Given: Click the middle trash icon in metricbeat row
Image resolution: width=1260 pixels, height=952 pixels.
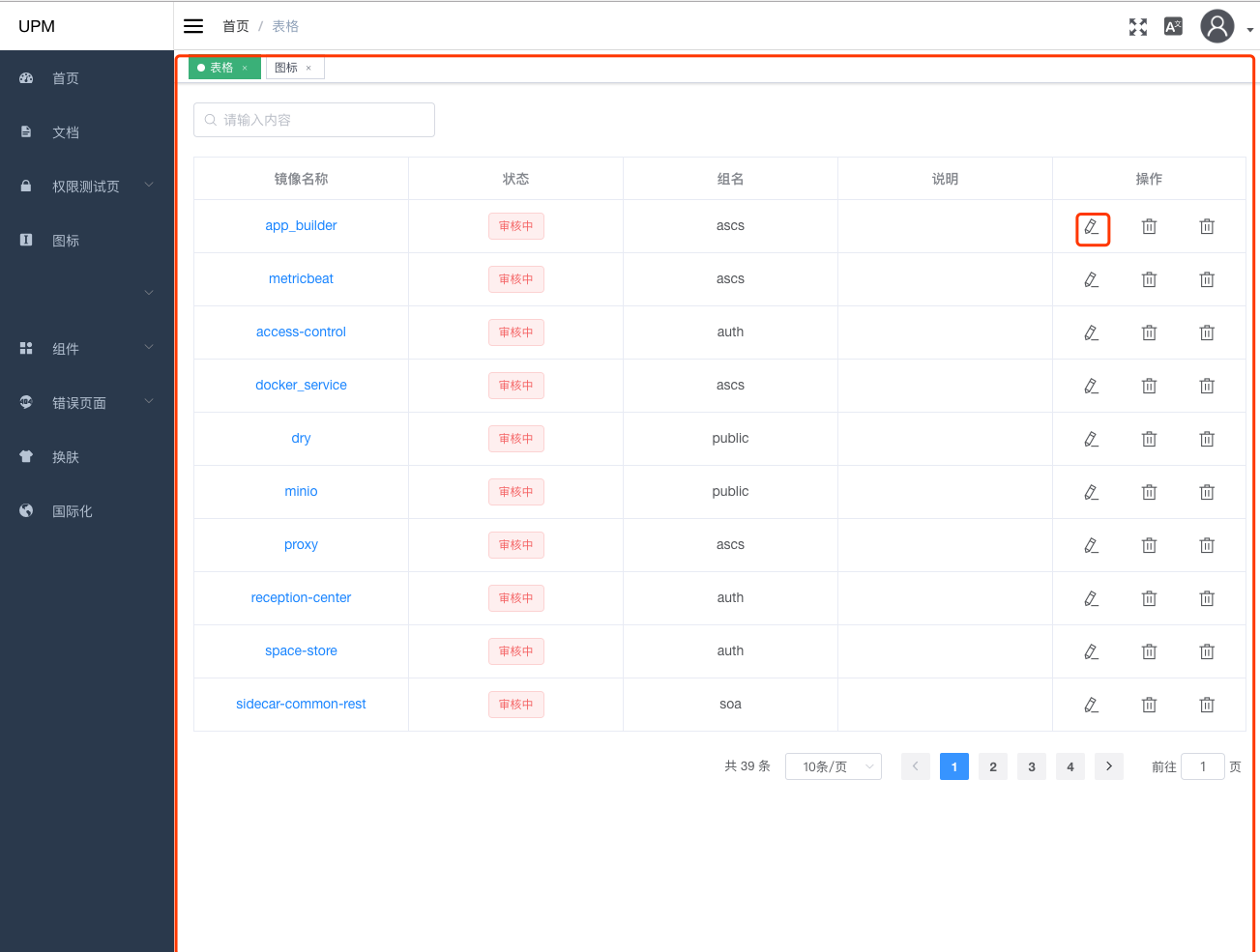Looking at the screenshot, I should pyautogui.click(x=1149, y=279).
